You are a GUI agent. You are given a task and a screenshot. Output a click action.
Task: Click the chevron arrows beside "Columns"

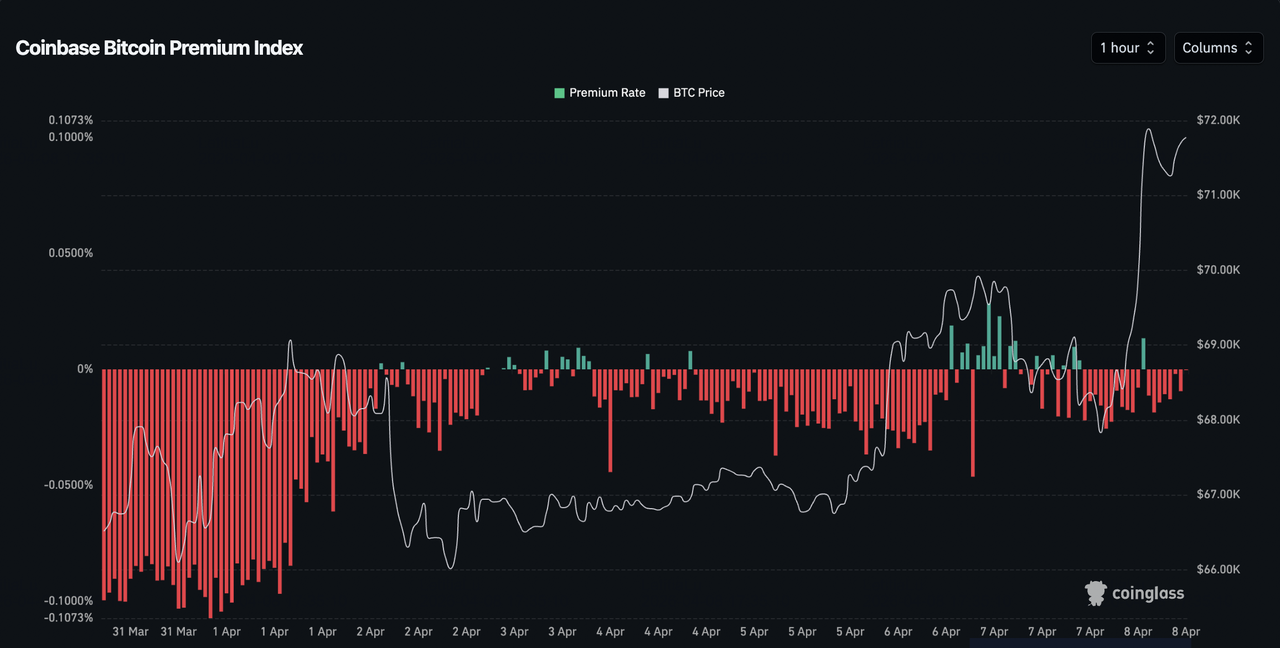(x=1249, y=48)
